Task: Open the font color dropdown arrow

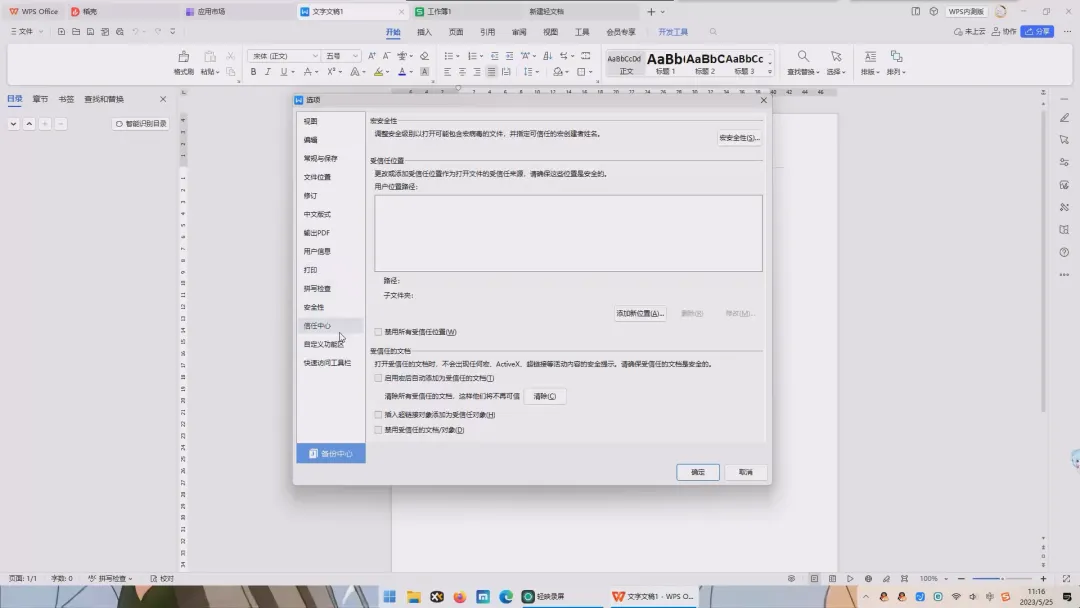Action: [x=411, y=72]
